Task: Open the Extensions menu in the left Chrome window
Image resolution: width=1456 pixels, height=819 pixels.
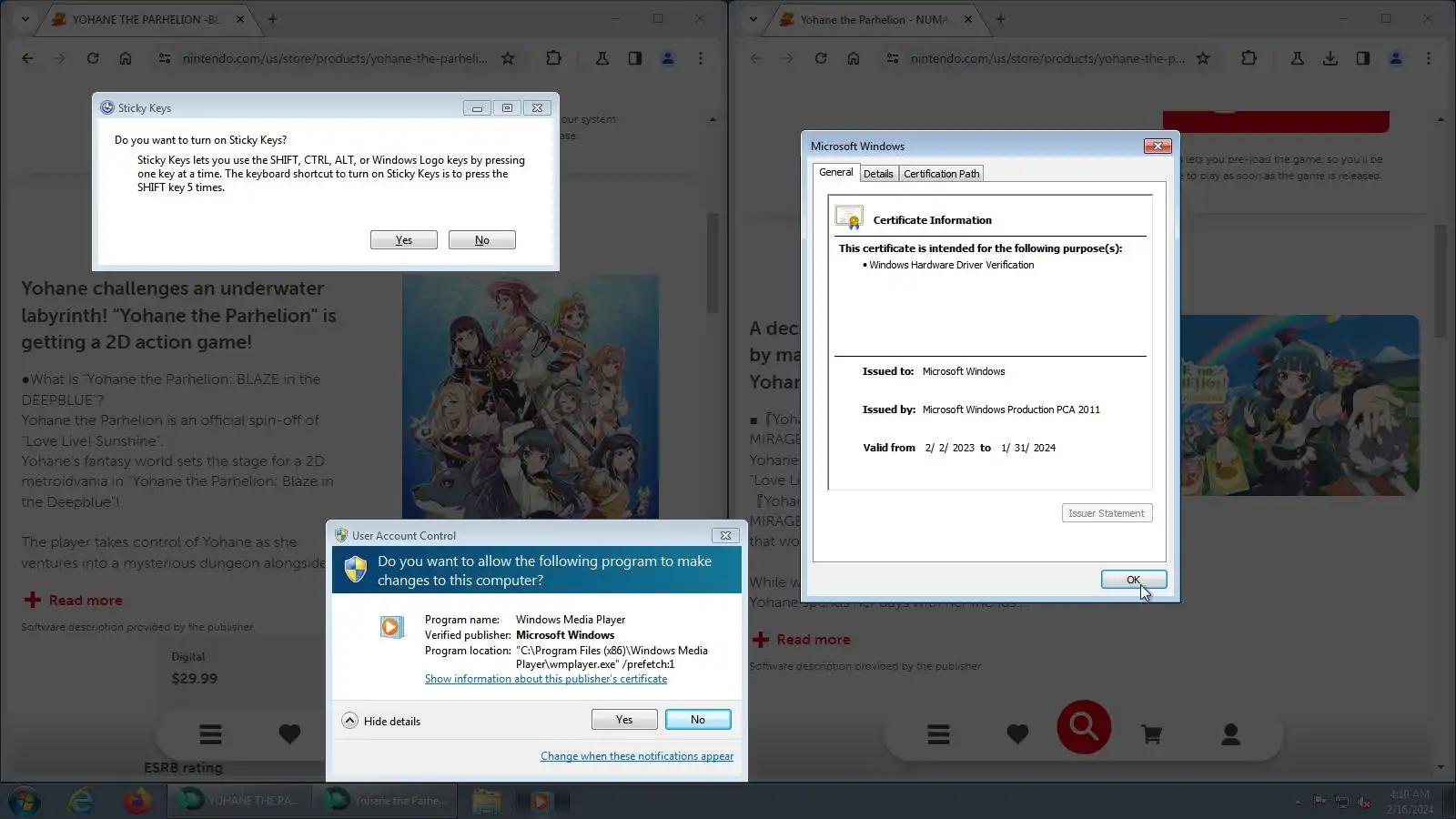Action: coord(553,58)
